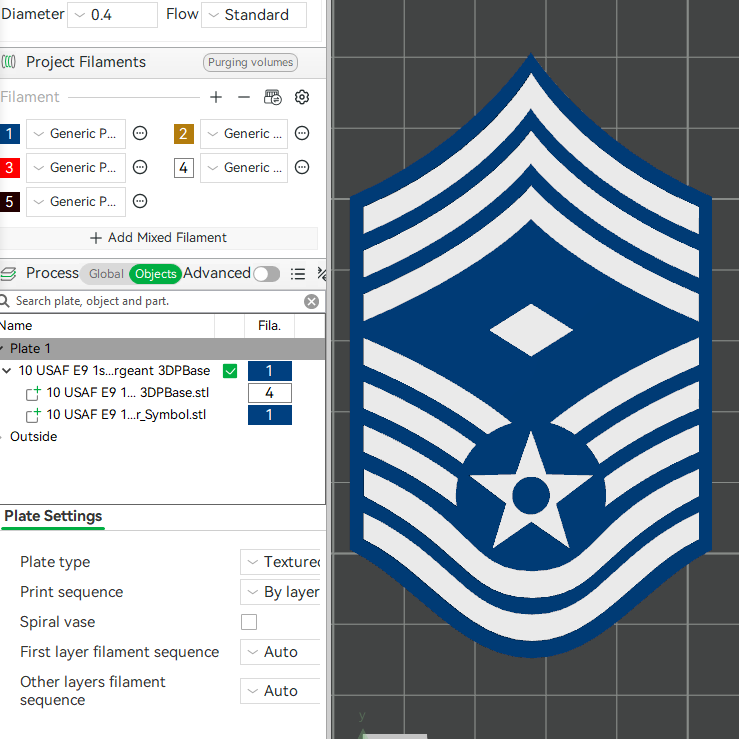
Task: Open filament 3 Generic preset dropdown
Action: pos(76,168)
